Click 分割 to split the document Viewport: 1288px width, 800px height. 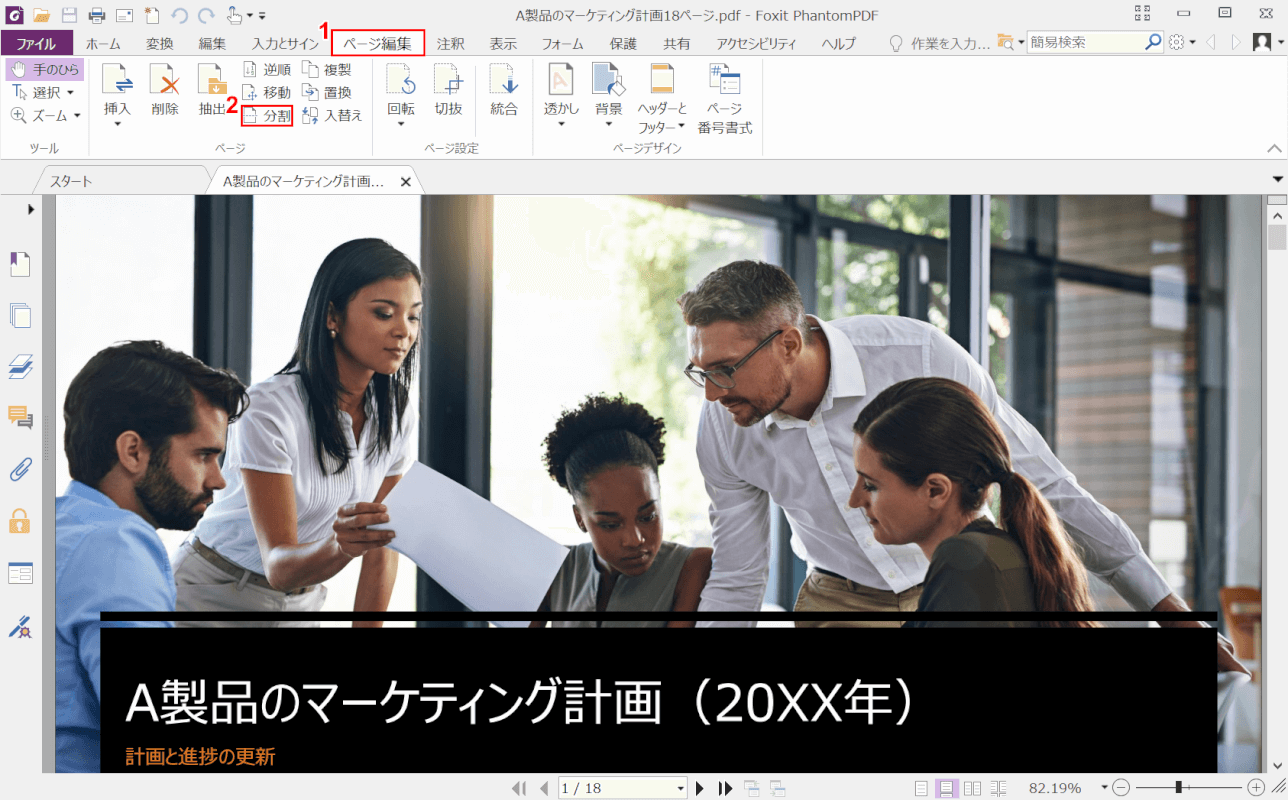pos(267,115)
